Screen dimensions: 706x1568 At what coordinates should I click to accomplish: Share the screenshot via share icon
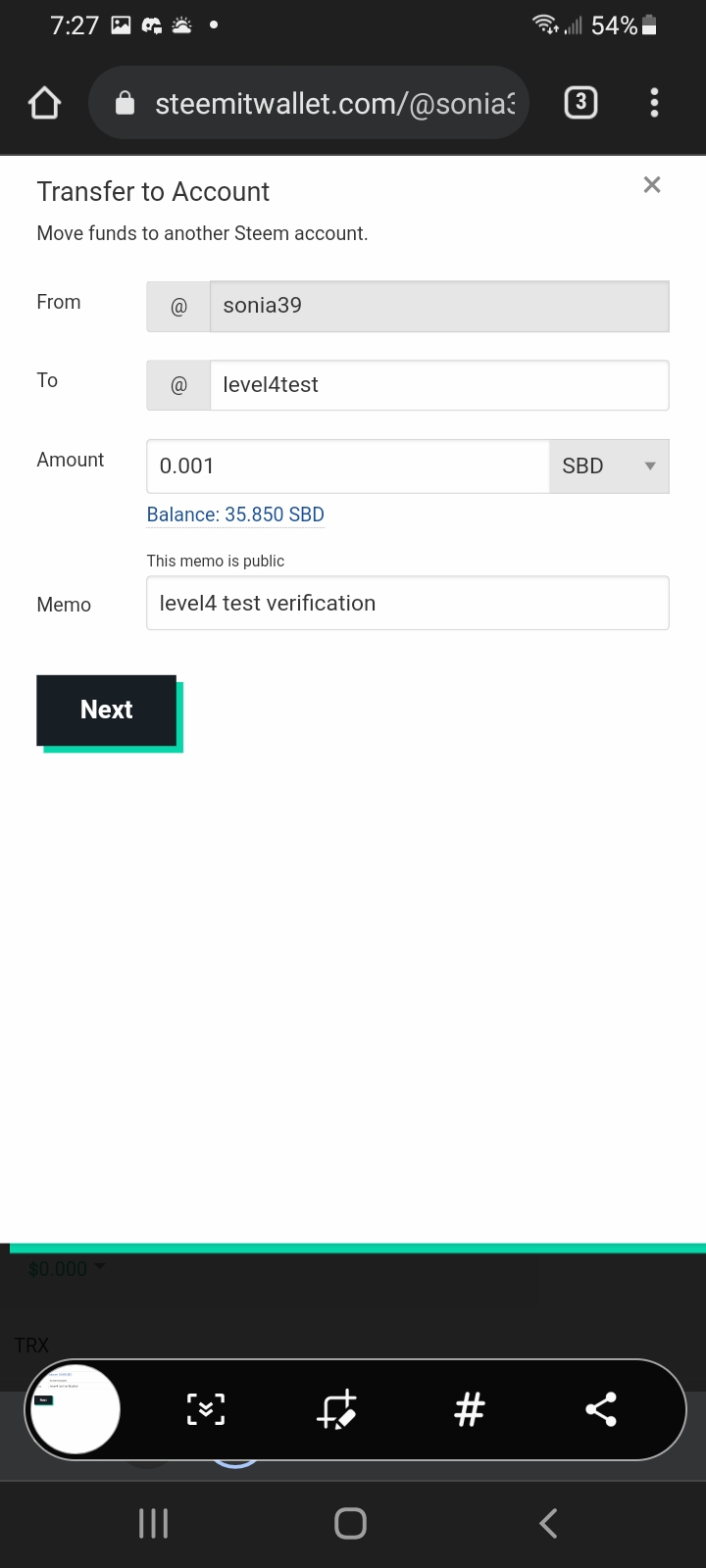click(601, 1409)
